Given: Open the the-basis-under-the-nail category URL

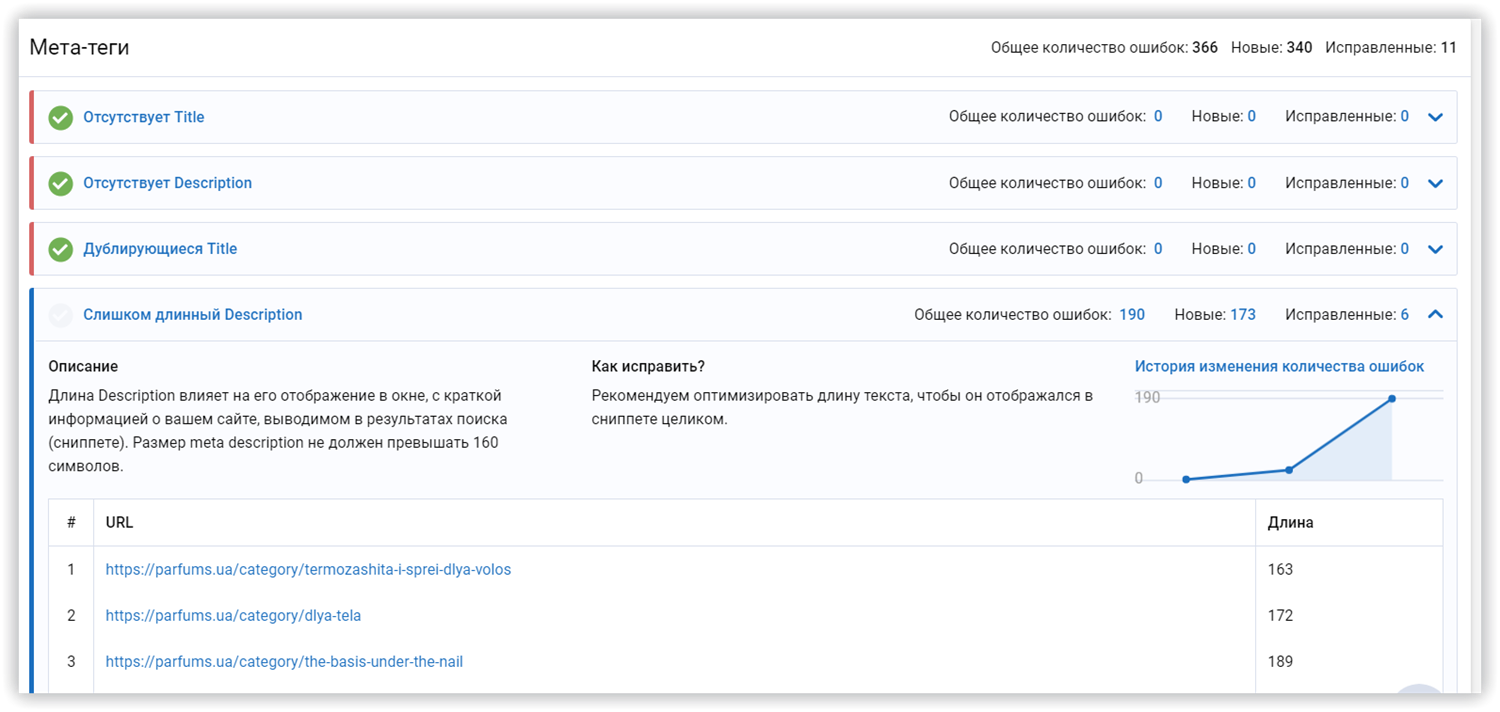Looking at the screenshot, I should [x=284, y=662].
